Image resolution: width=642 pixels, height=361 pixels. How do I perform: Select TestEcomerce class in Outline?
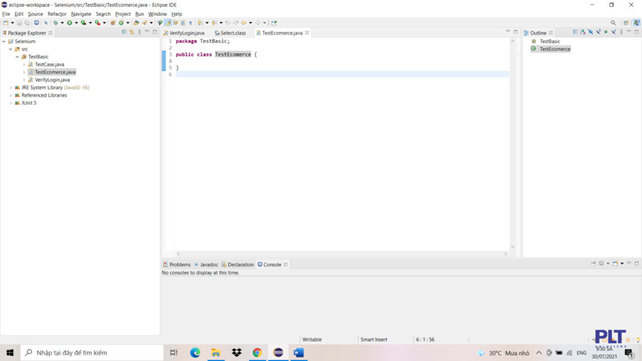click(554, 49)
